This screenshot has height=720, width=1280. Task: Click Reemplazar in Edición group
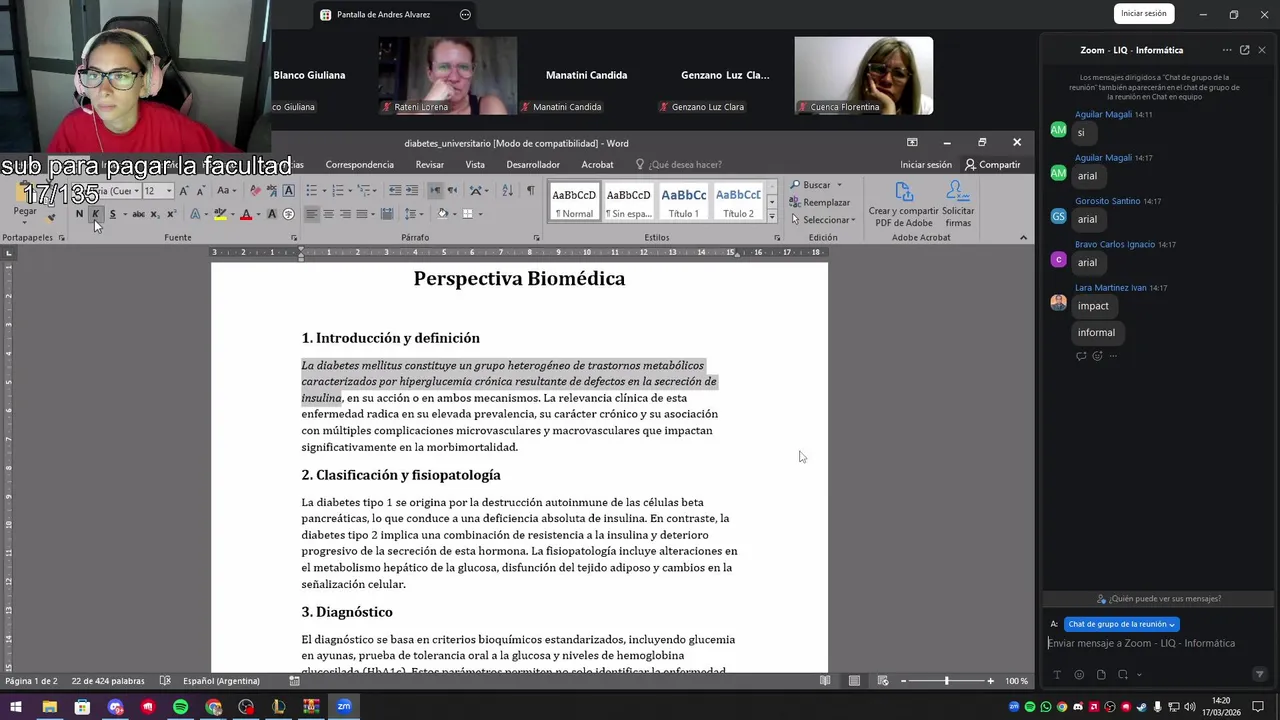820,203
